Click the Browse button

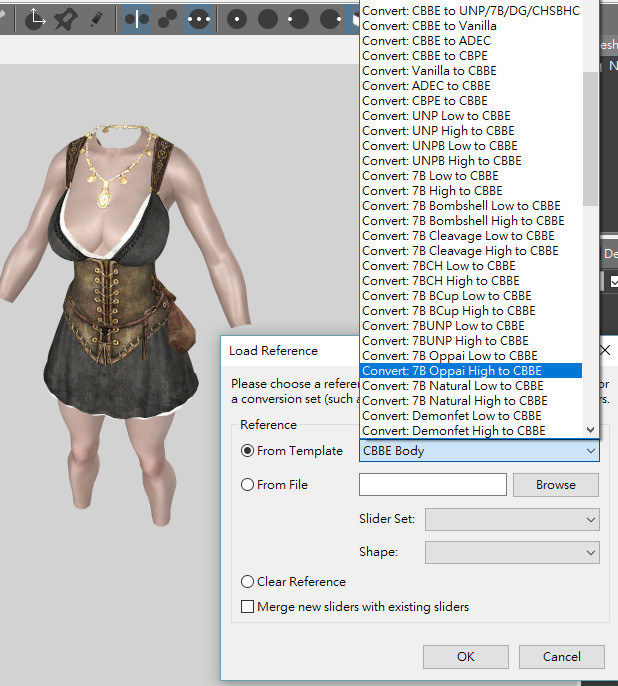click(x=555, y=485)
